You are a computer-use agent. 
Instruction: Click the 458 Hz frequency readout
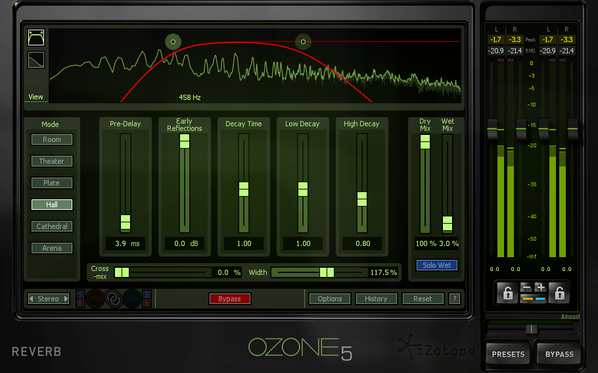(190, 97)
